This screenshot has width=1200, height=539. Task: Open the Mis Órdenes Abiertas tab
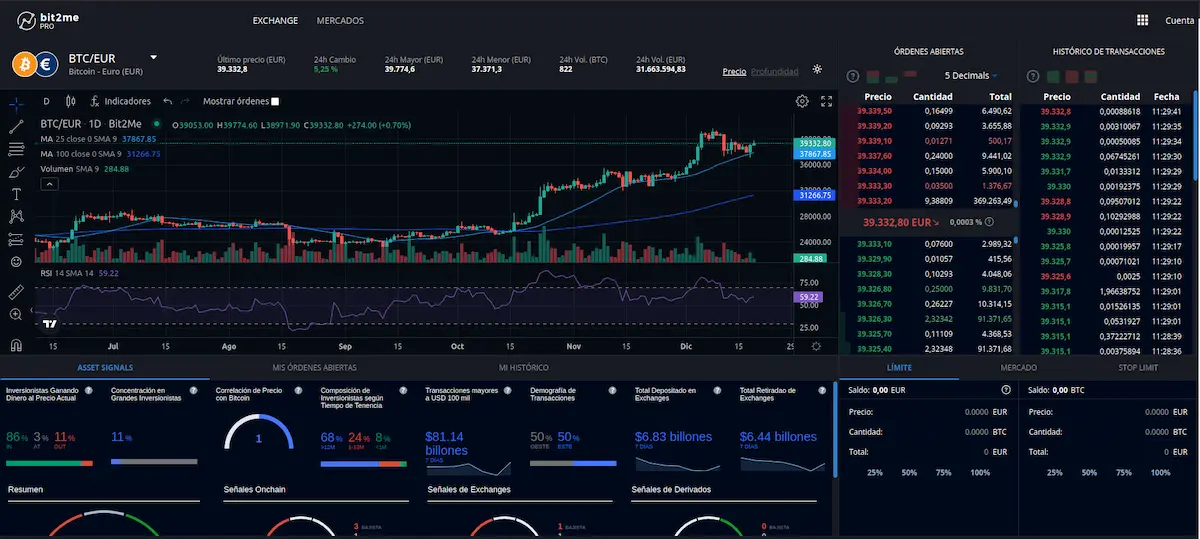pyautogui.click(x=314, y=368)
